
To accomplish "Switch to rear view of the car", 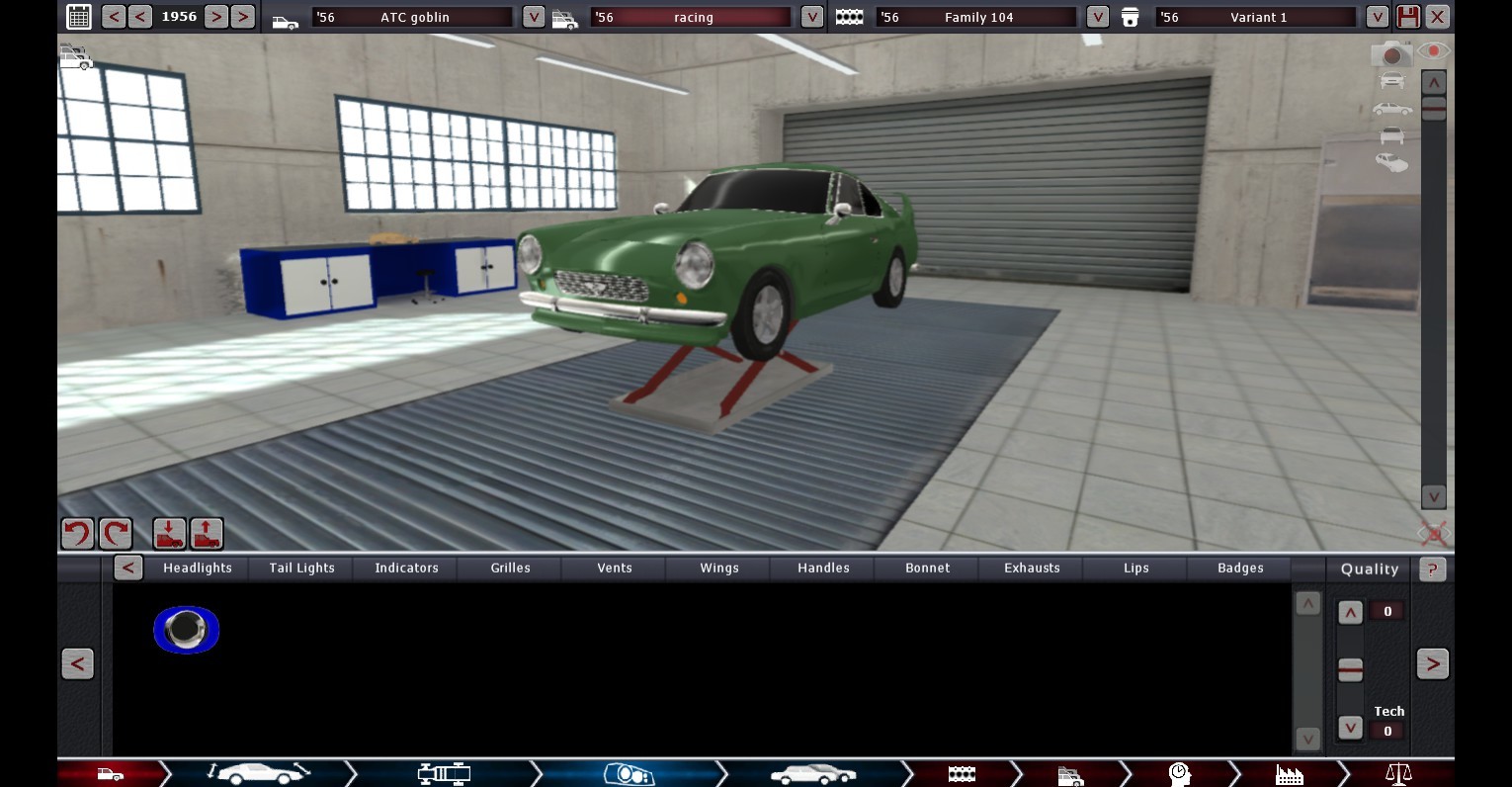I will tap(1391, 135).
